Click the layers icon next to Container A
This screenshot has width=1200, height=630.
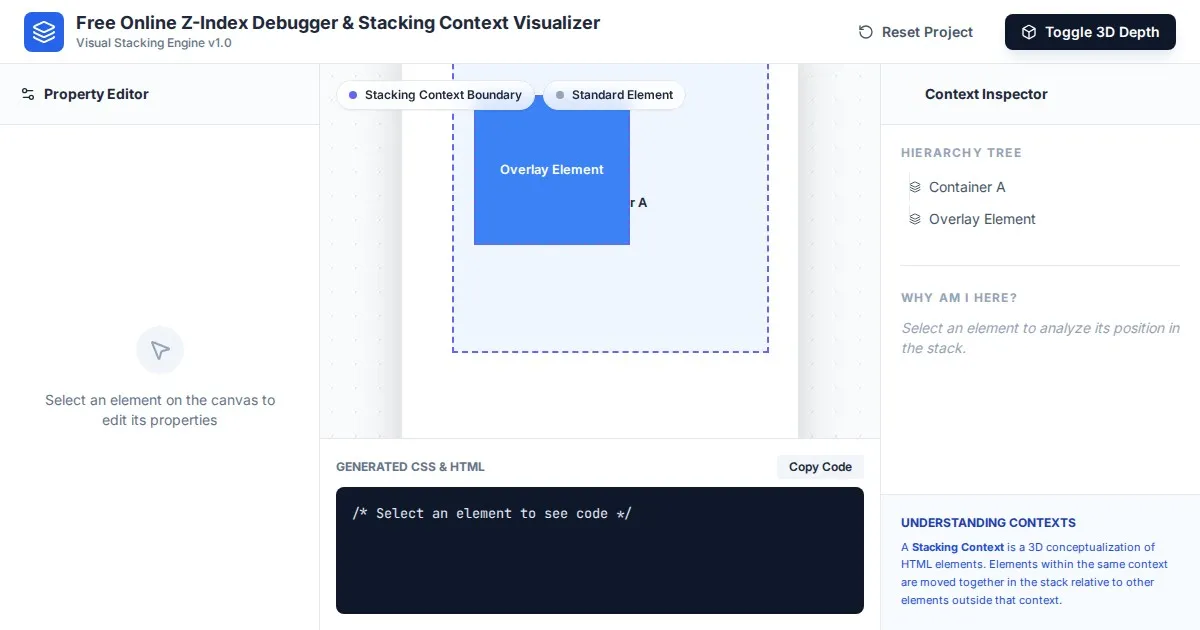(915, 187)
